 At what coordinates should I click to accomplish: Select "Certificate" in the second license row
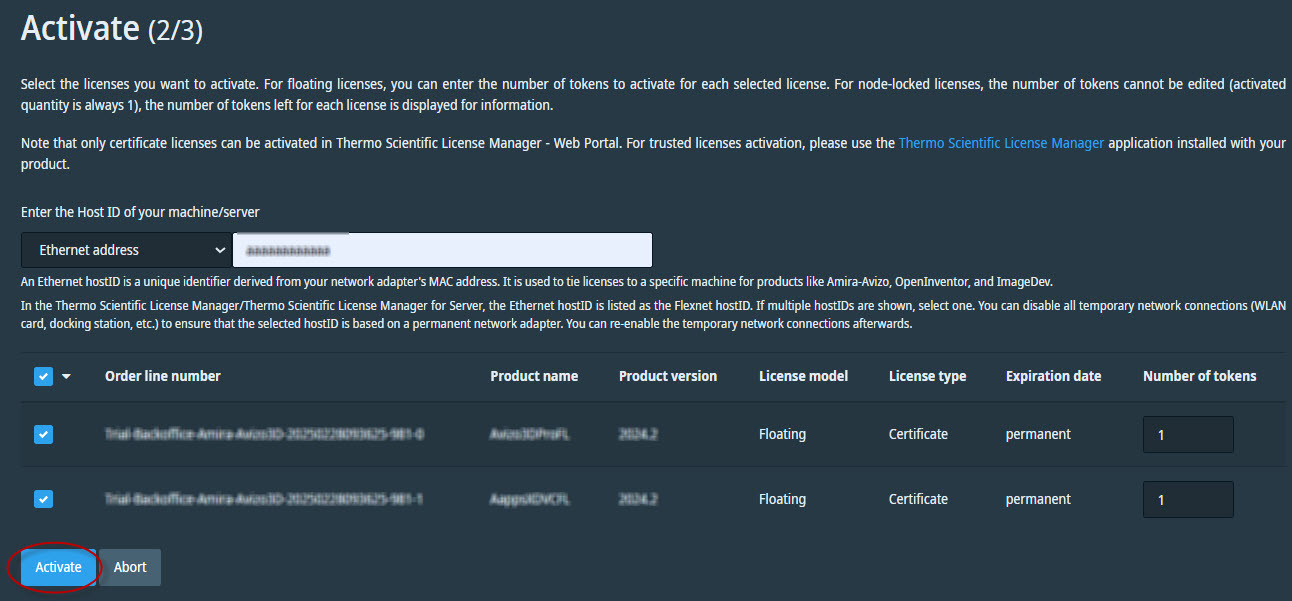pyautogui.click(x=919, y=498)
